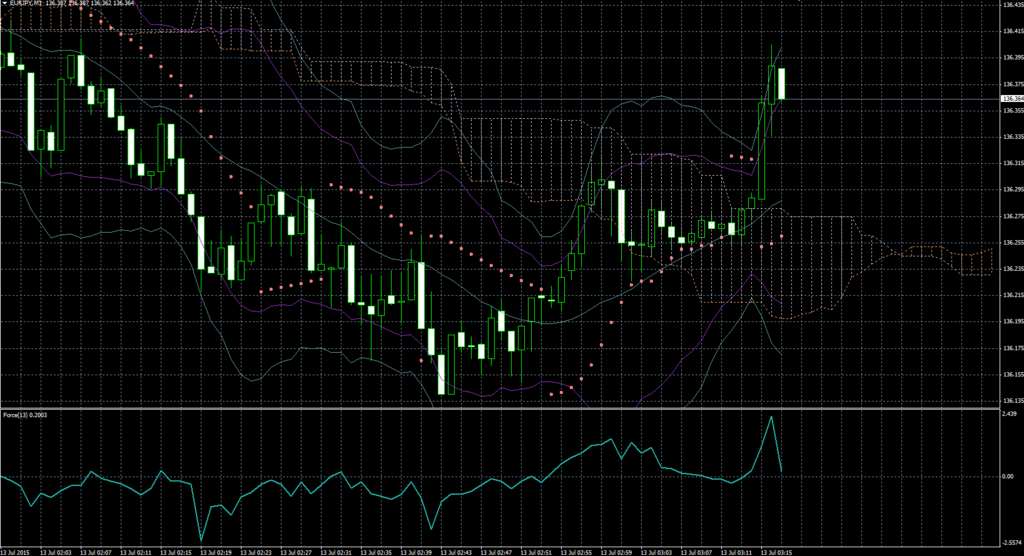1024x556 pixels.
Task: Click the 13 Jul 02:27 time label
Action: [x=296, y=552]
